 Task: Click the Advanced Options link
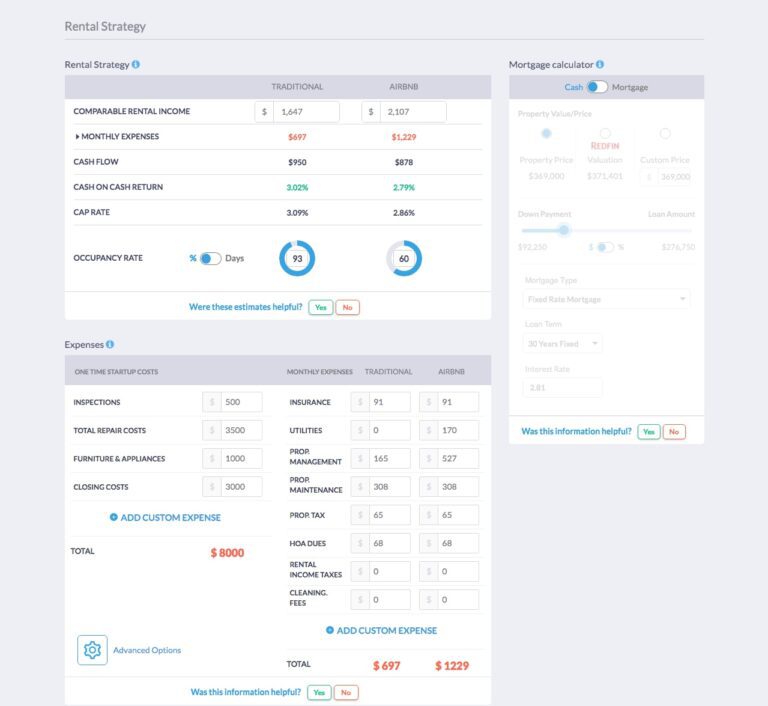point(147,650)
